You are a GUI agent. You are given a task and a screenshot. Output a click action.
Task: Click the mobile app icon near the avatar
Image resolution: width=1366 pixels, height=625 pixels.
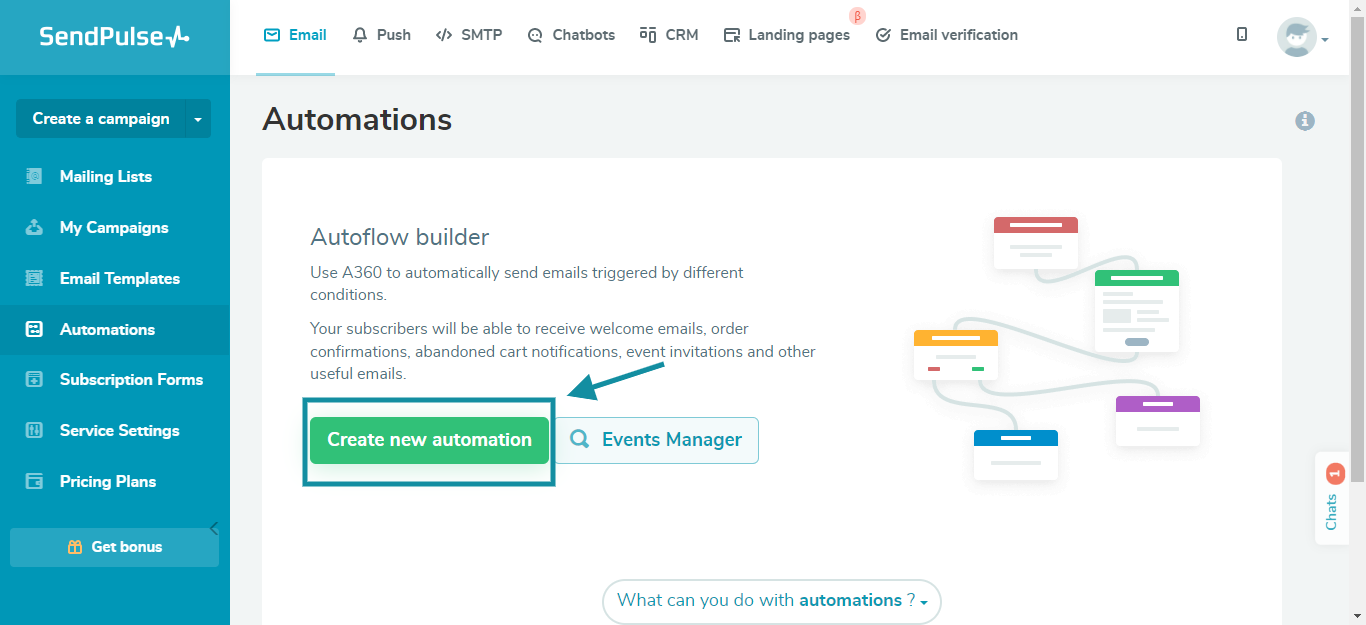[x=1241, y=34]
